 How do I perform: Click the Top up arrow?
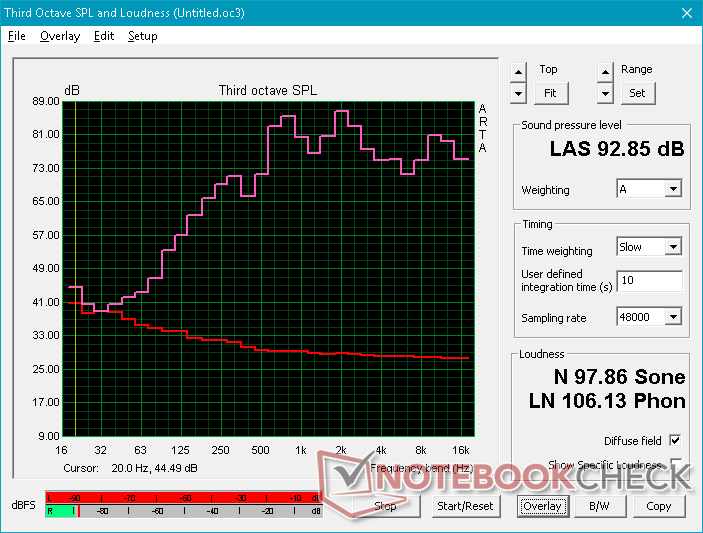(518, 72)
